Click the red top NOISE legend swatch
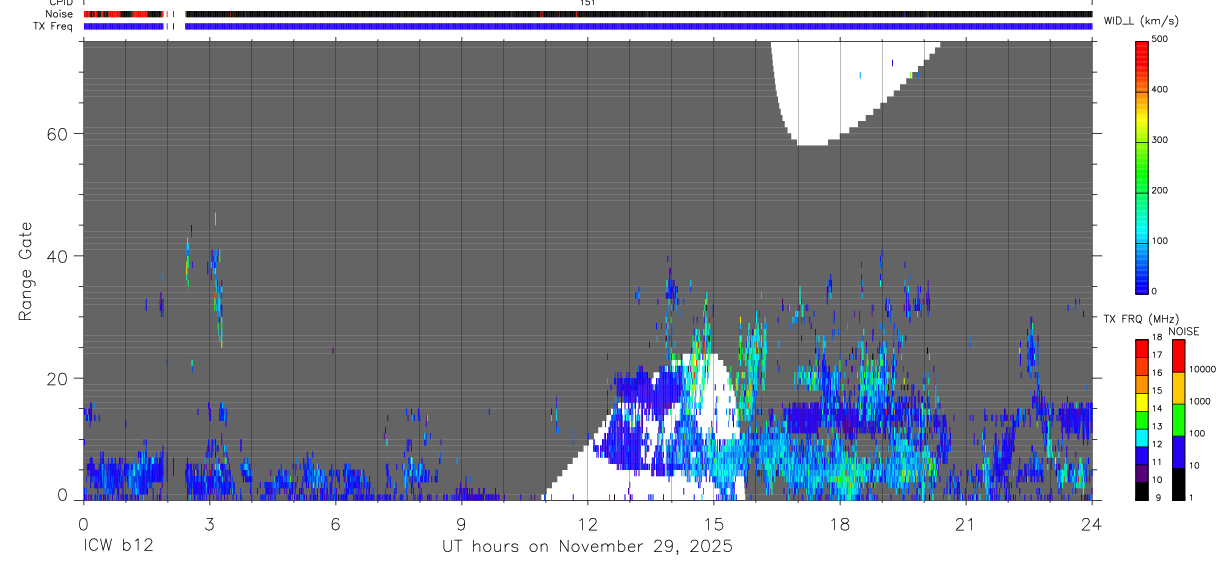The width and height of the screenshot is (1228, 567). pyautogui.click(x=1177, y=355)
